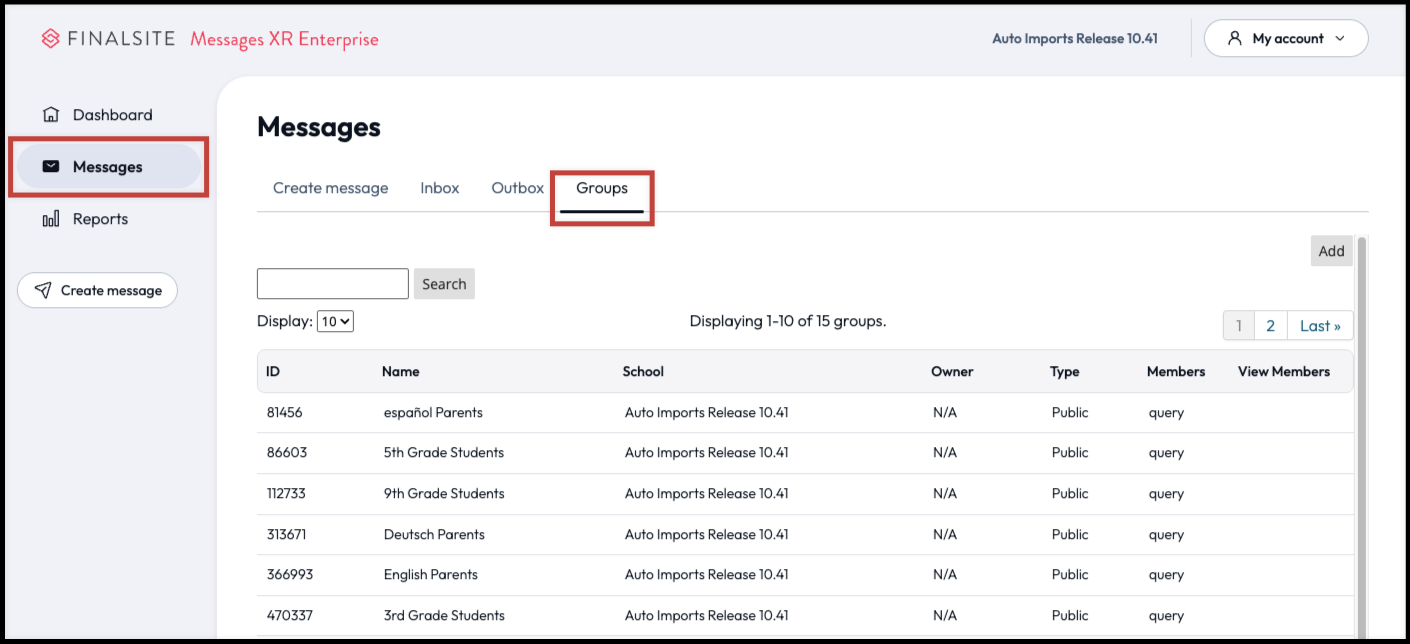Select the Groups tab
Screen dimensions: 1410x644
click(602, 188)
